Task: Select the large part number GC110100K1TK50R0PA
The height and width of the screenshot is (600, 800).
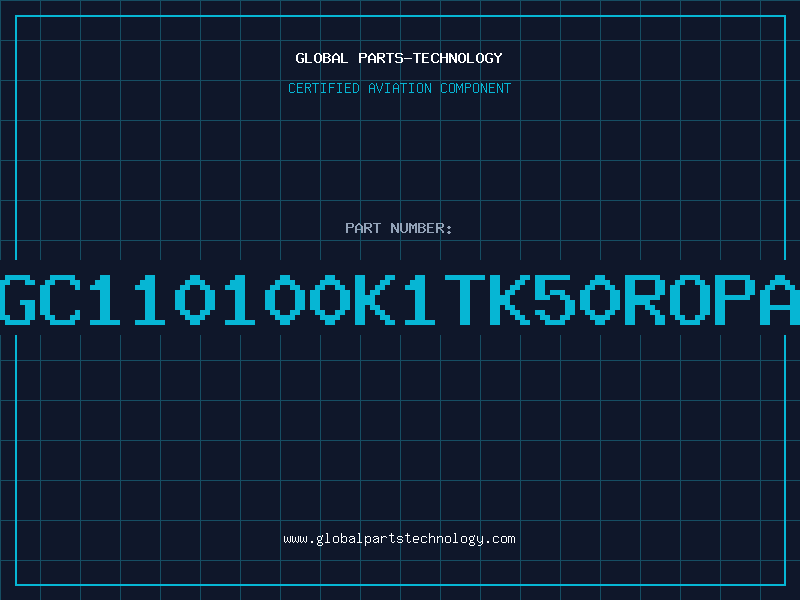Action: click(x=400, y=299)
